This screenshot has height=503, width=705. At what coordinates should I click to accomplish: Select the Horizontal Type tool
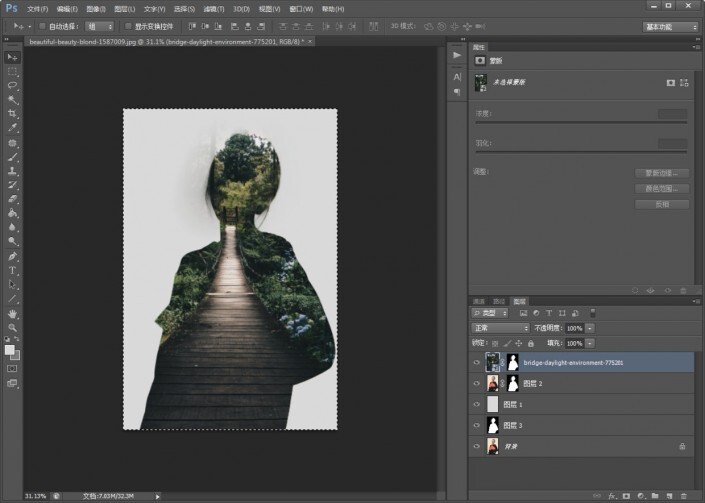click(13, 270)
